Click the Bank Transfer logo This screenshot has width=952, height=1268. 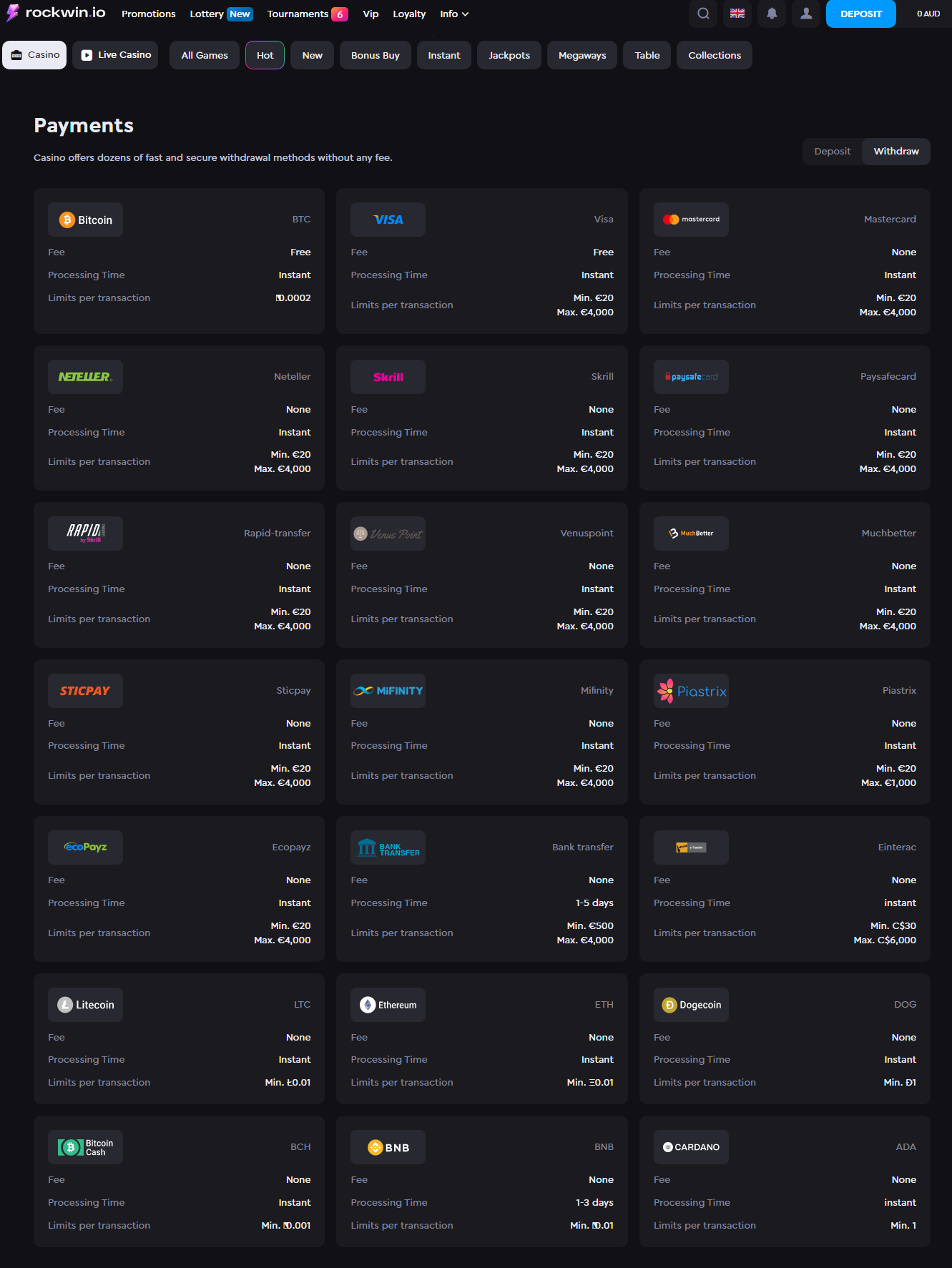pyautogui.click(x=388, y=847)
